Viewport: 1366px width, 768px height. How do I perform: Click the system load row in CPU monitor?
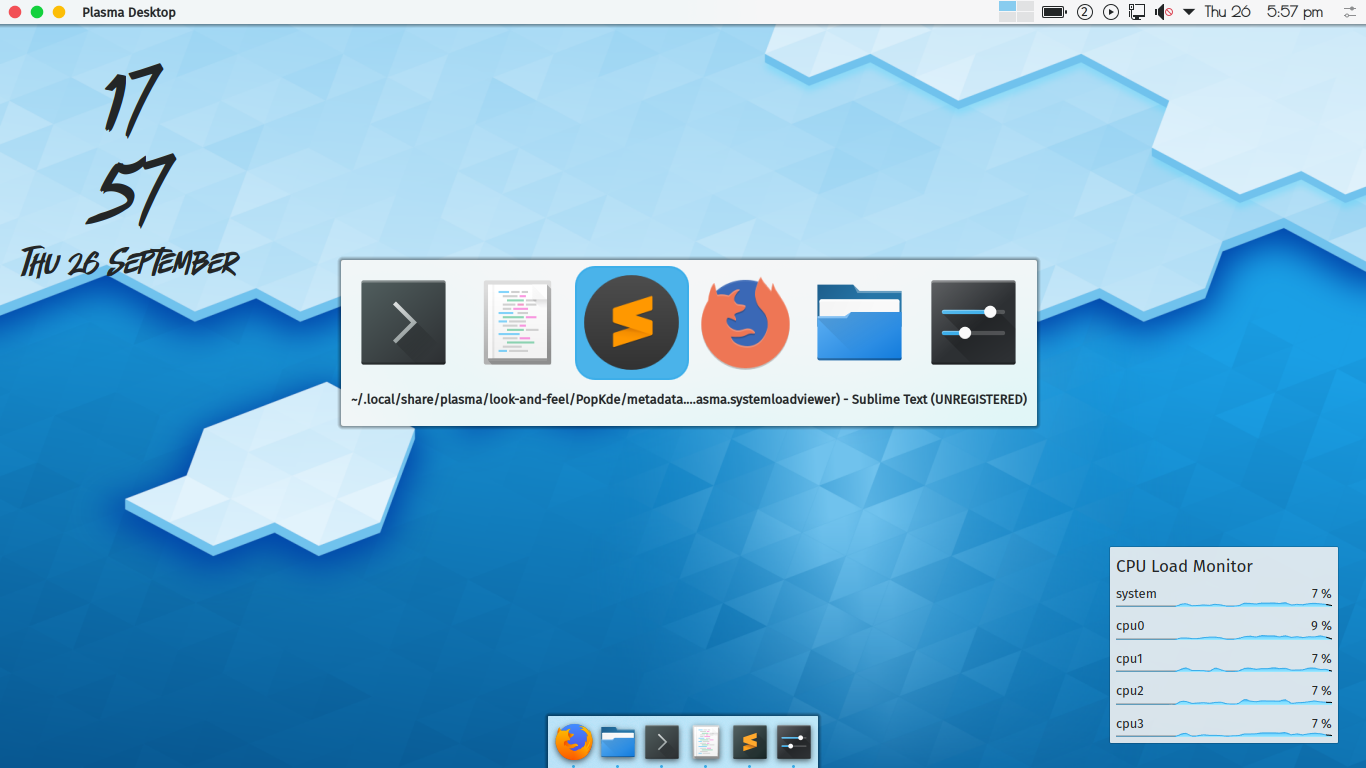[x=1224, y=596]
